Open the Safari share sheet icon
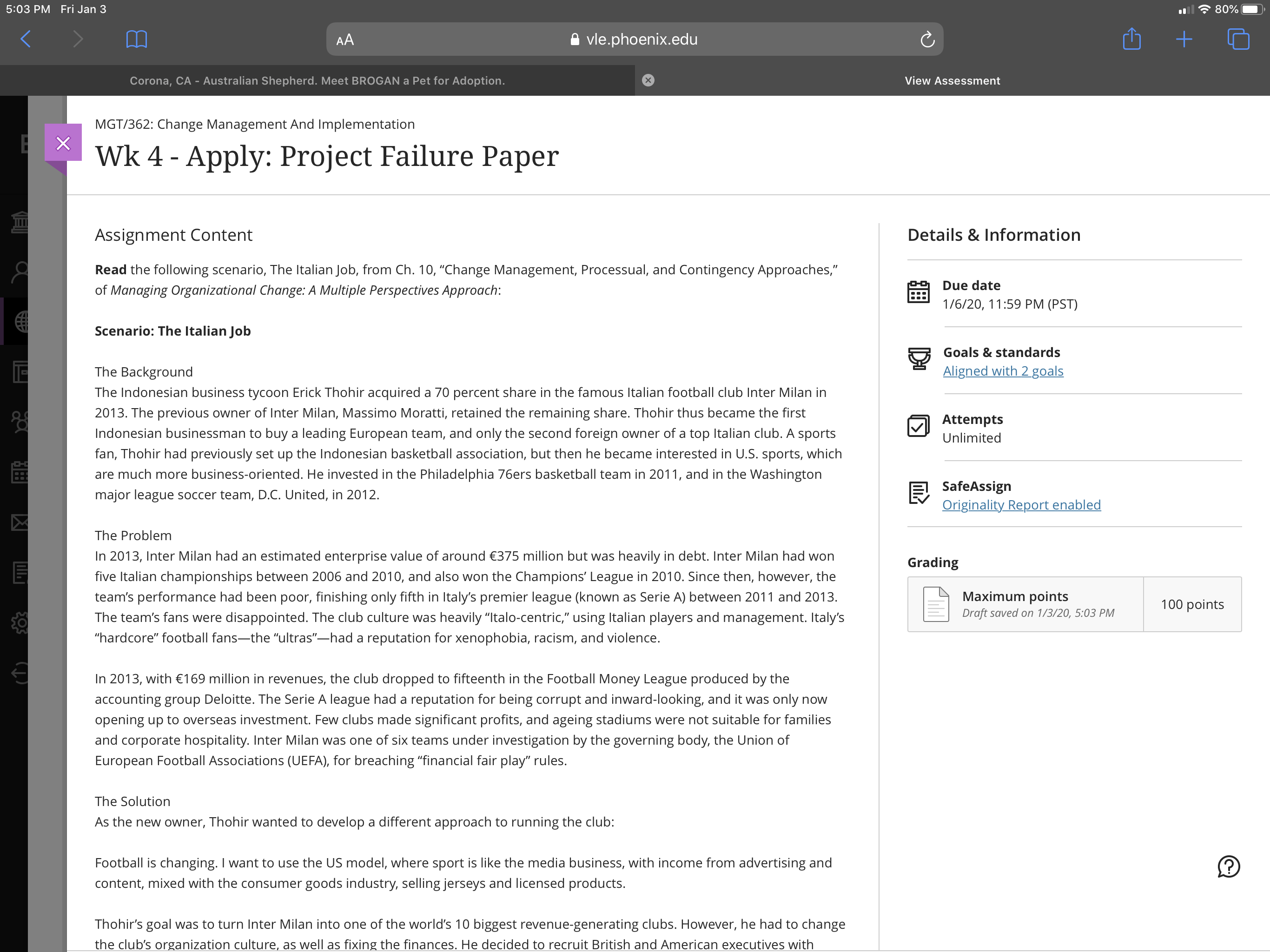This screenshot has width=1270, height=952. [x=1131, y=39]
